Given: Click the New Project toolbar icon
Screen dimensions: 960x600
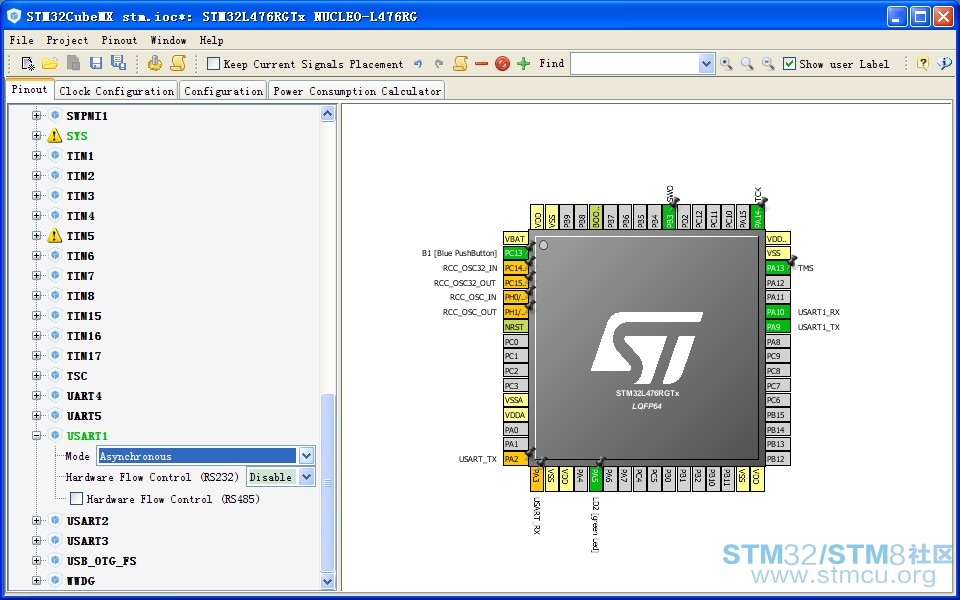Looking at the screenshot, I should [28, 63].
